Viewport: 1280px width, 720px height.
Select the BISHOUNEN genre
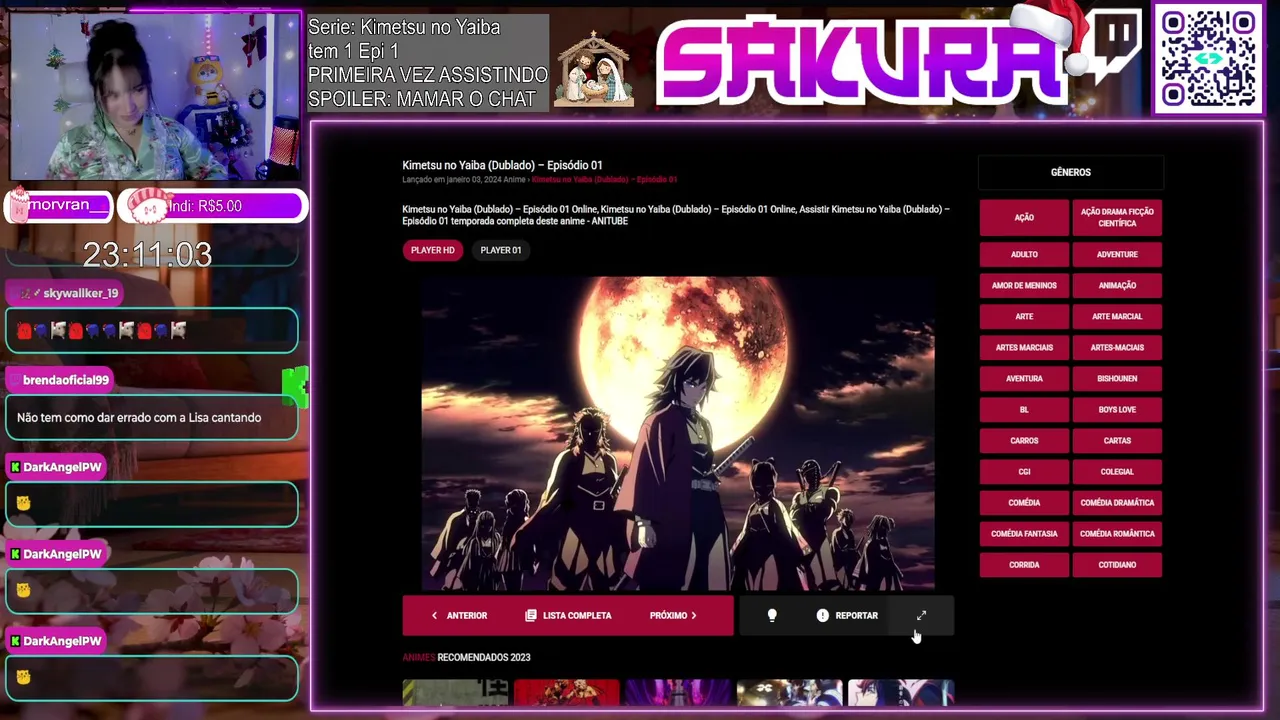[1117, 379]
